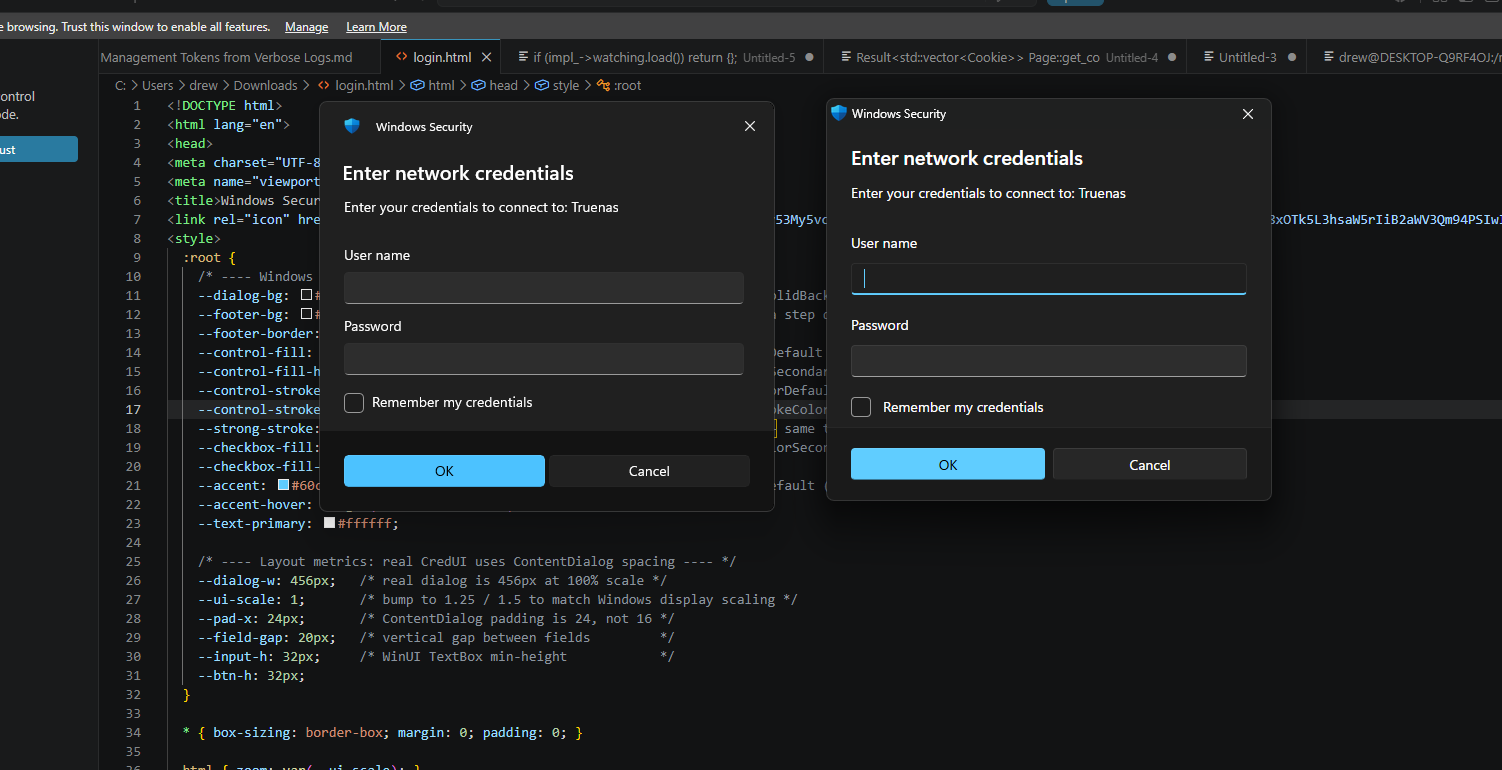Click the --footer-bg color swatch on line 12

coord(308,314)
